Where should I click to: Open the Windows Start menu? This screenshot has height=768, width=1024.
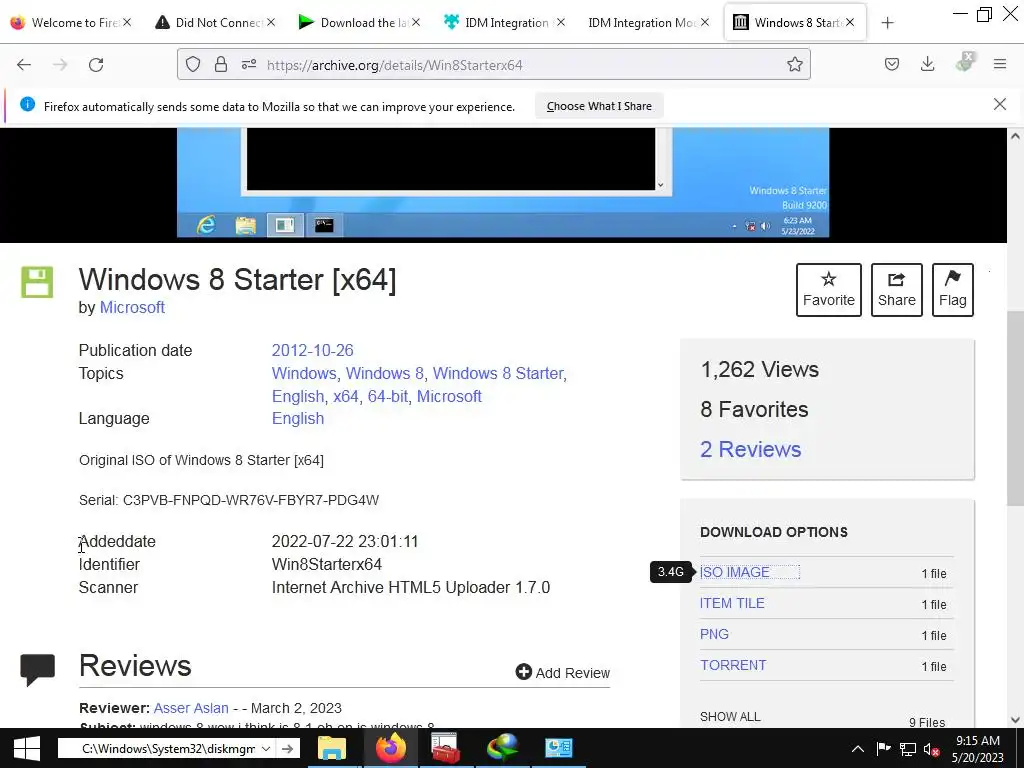(x=26, y=748)
